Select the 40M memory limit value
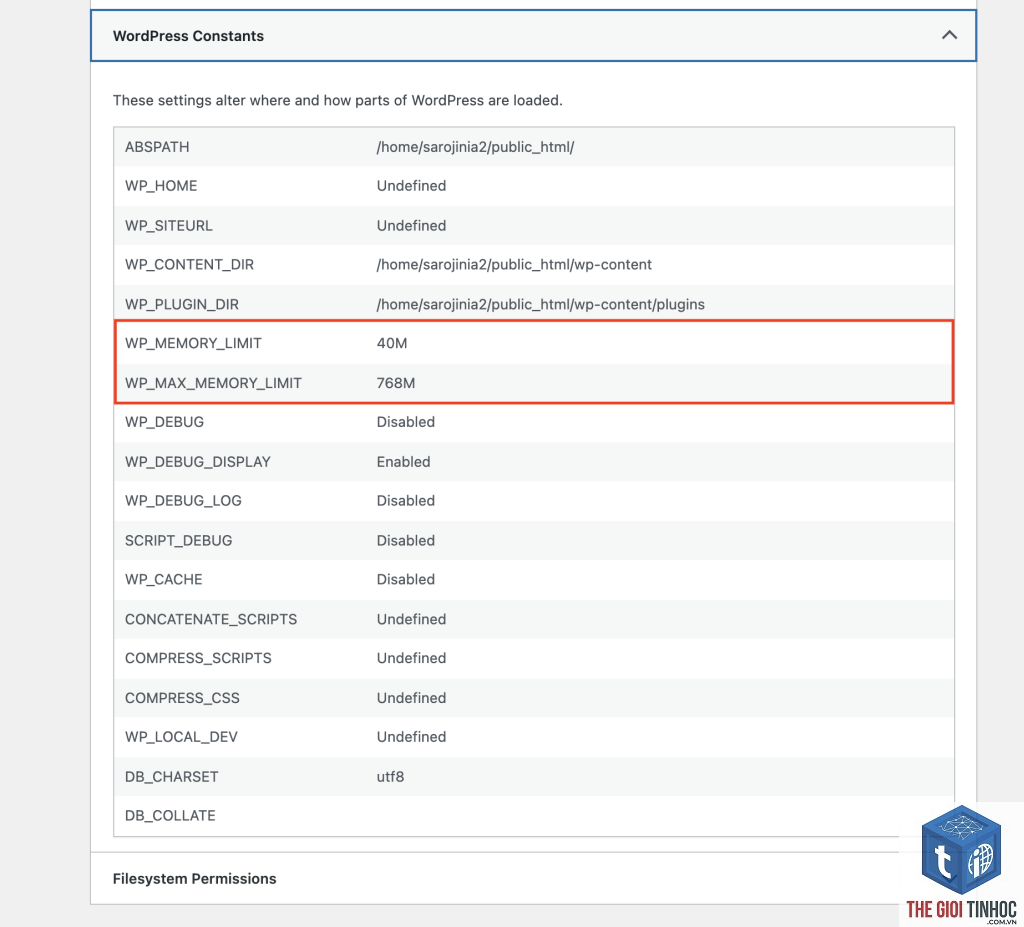1024x927 pixels. click(392, 344)
